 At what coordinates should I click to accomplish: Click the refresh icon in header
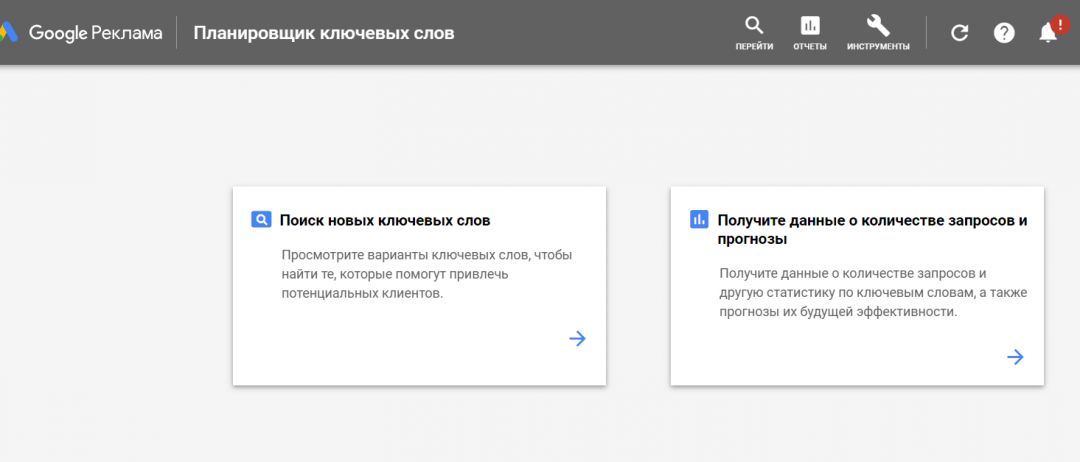tap(959, 33)
